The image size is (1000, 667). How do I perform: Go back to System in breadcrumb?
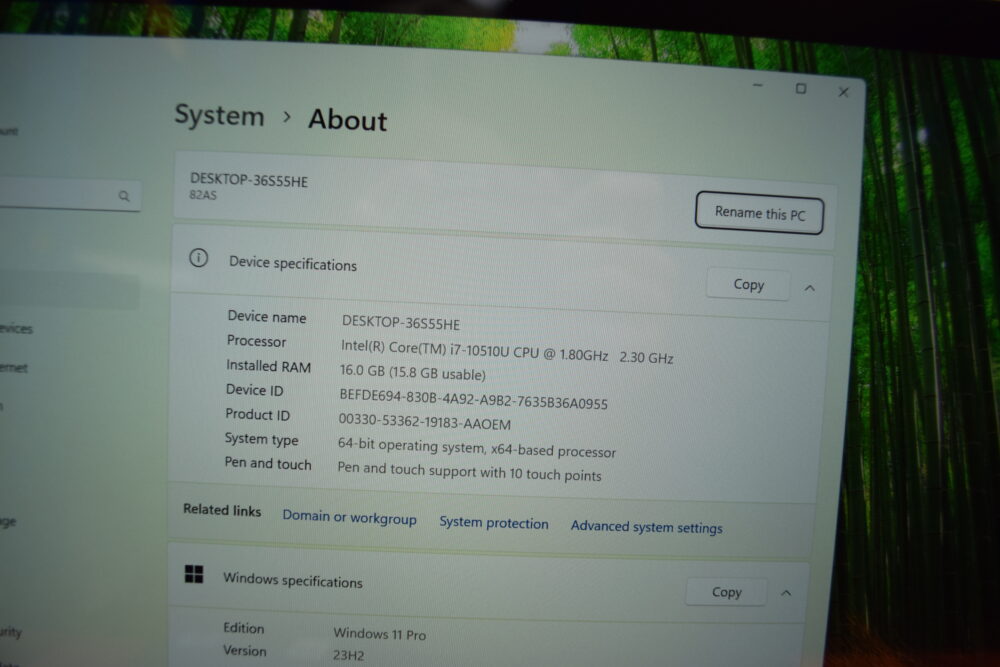pos(219,115)
